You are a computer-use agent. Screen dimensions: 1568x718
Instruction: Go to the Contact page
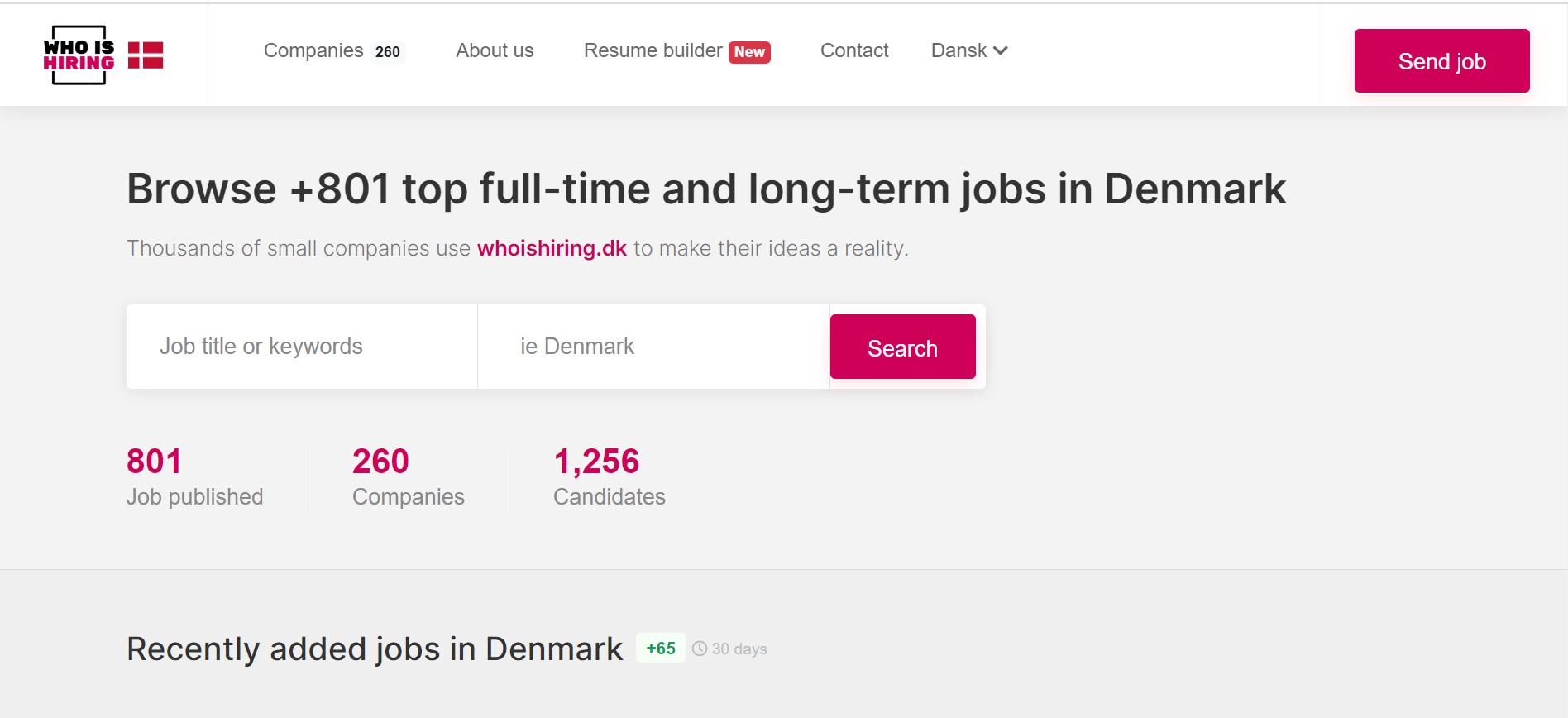click(x=854, y=50)
